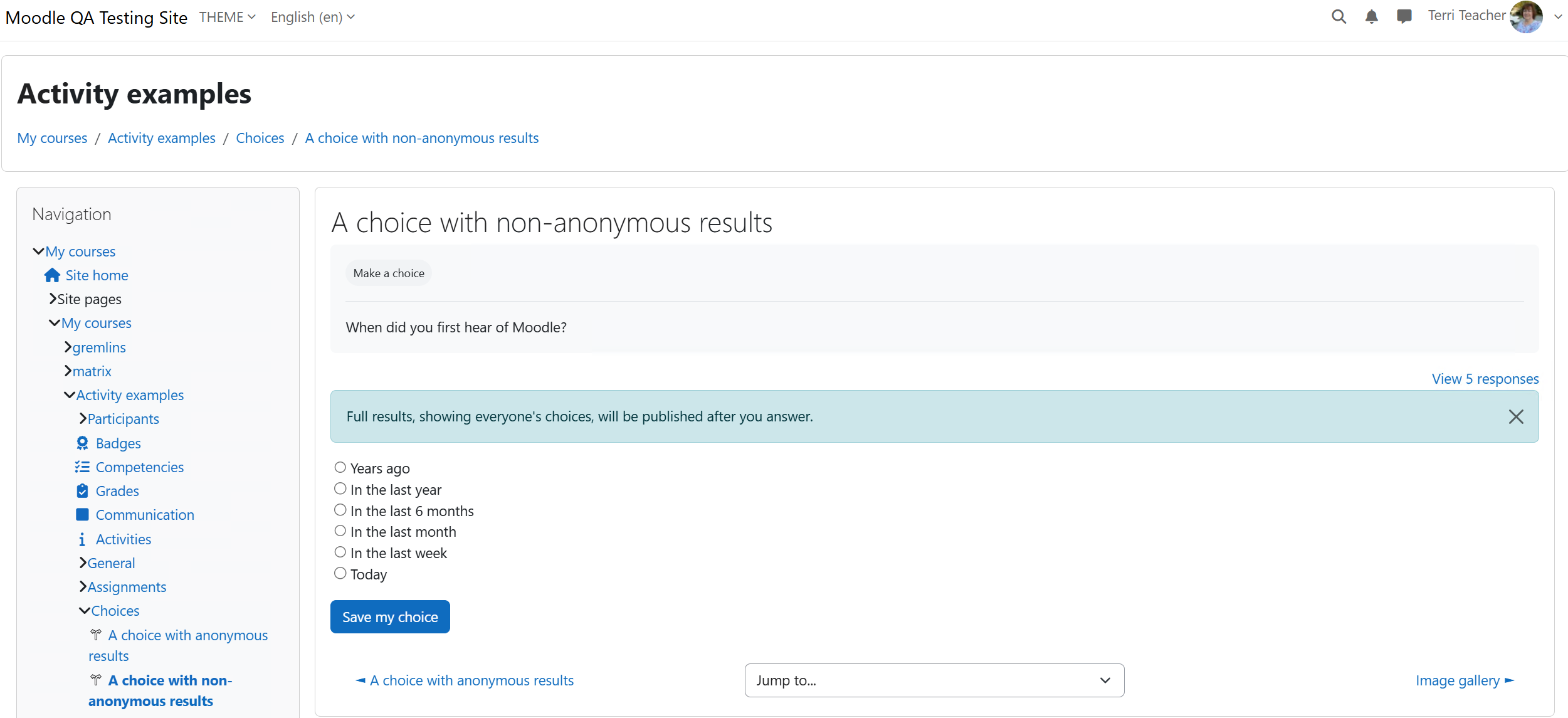Open Grades in navigation

(117, 491)
